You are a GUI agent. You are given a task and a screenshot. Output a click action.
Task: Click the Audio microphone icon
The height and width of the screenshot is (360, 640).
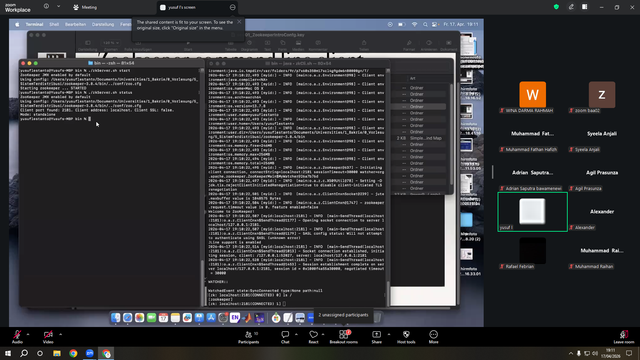17,334
